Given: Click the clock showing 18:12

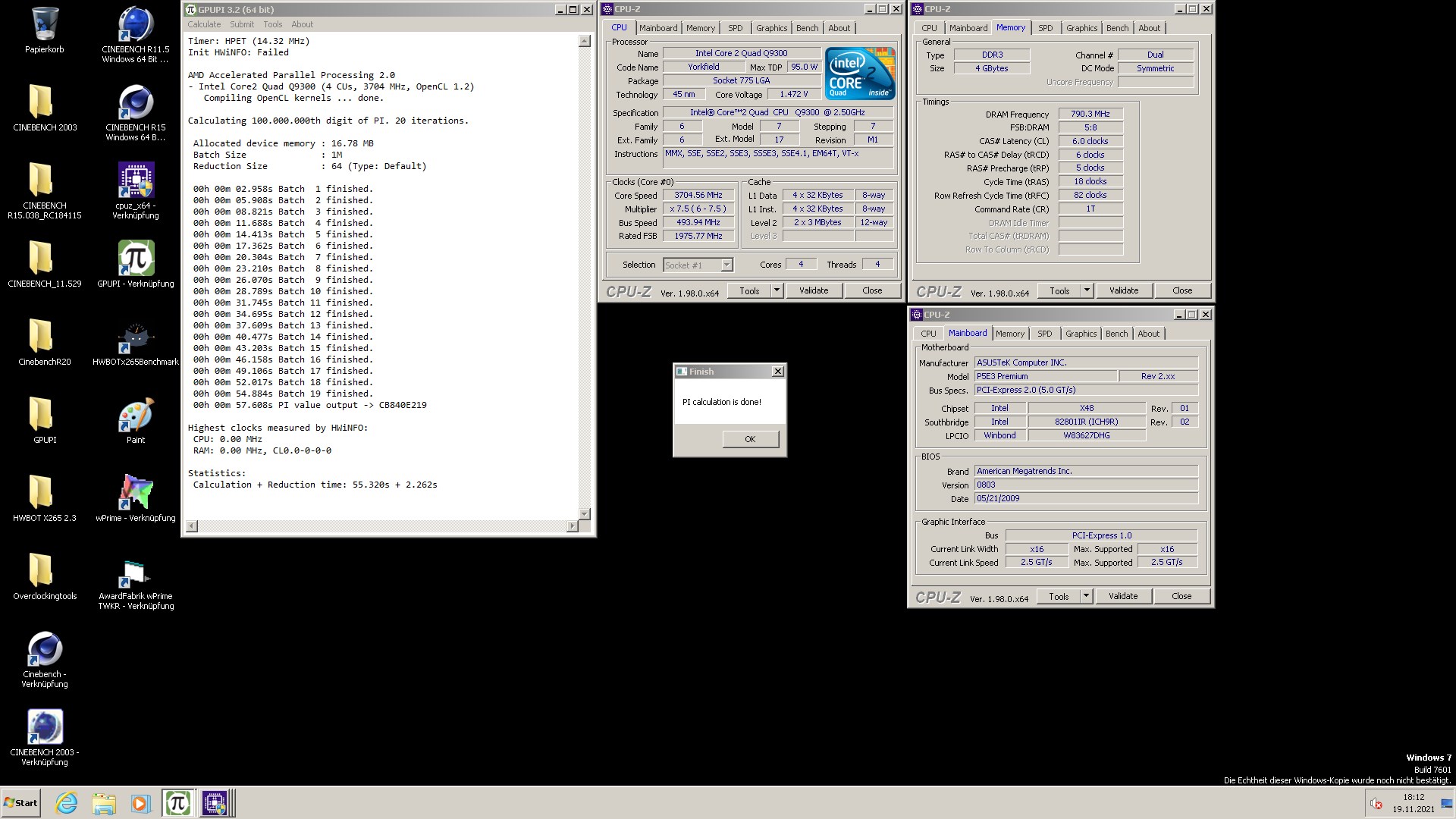Looking at the screenshot, I should [x=1413, y=797].
